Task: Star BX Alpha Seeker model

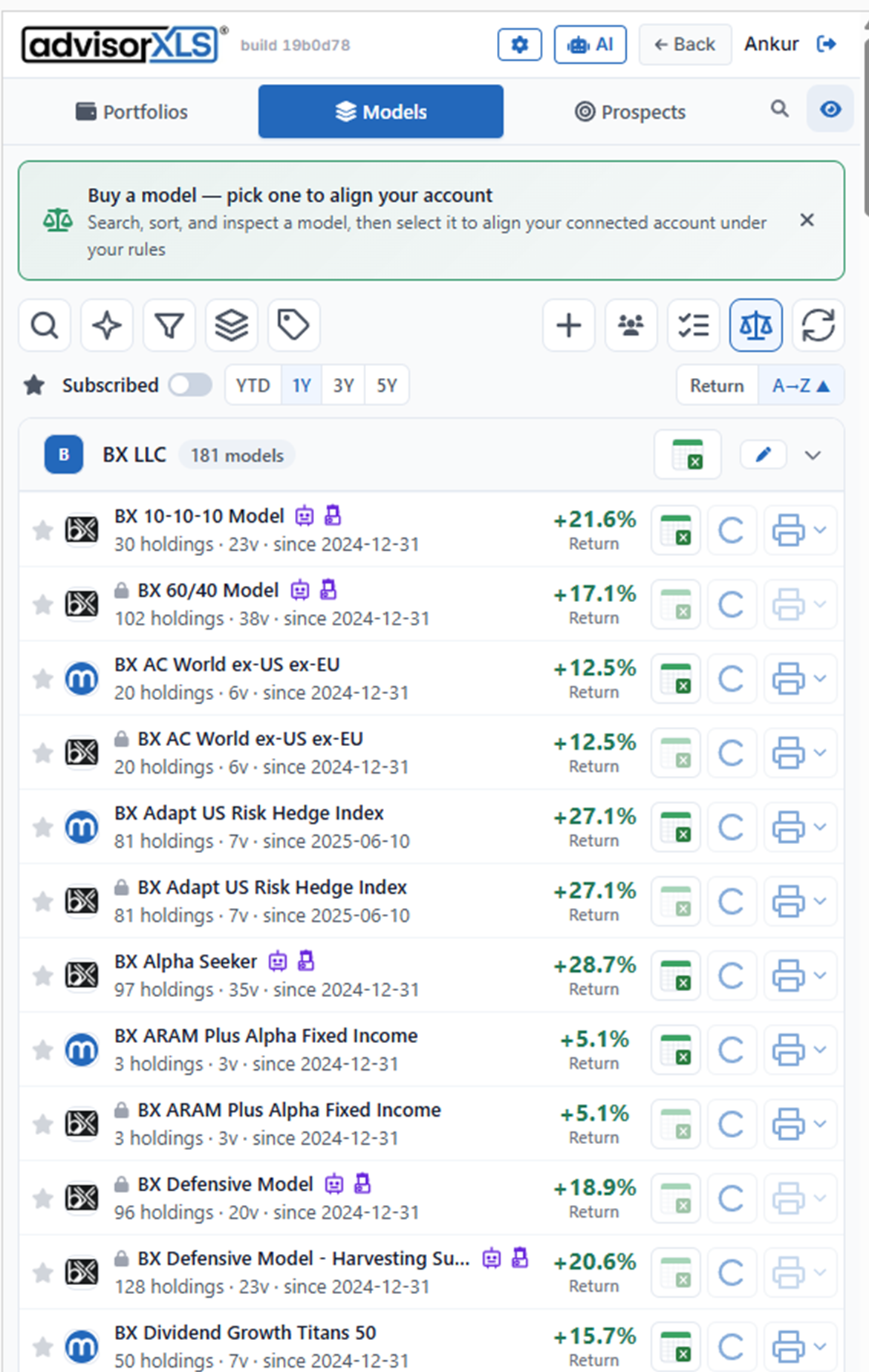Action: [42, 976]
